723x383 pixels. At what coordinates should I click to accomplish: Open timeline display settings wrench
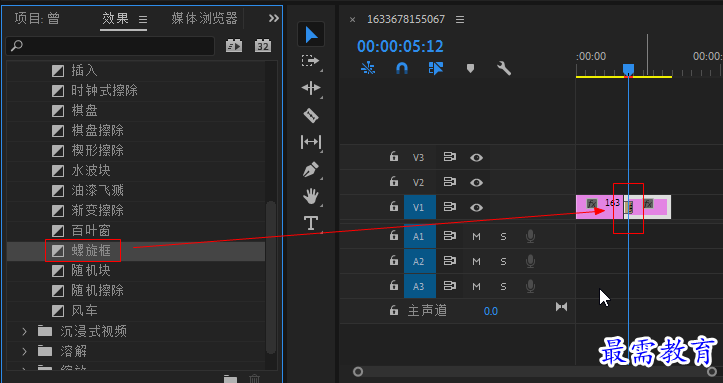point(504,68)
